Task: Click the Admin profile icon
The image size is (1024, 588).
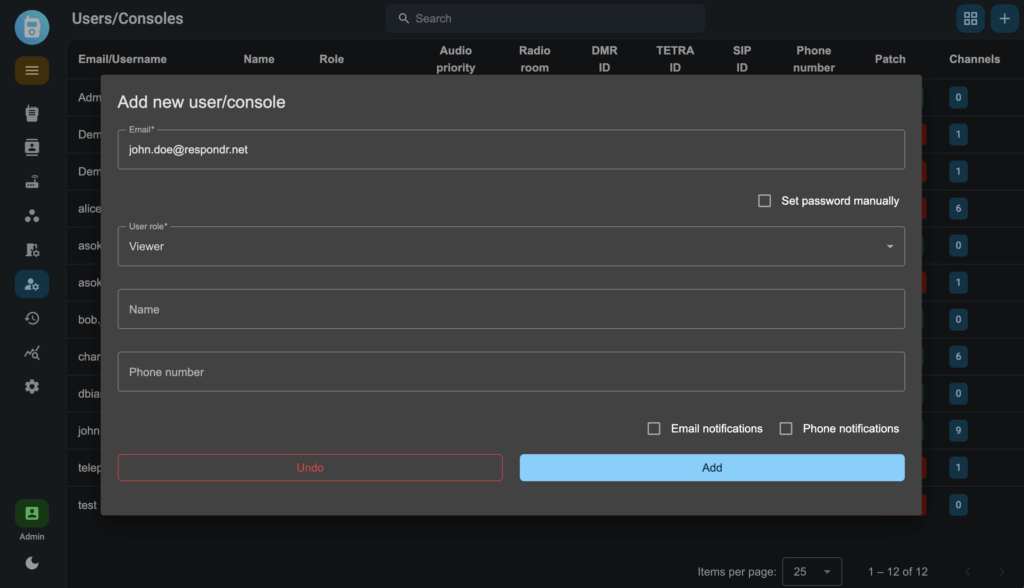Action: click(32, 514)
